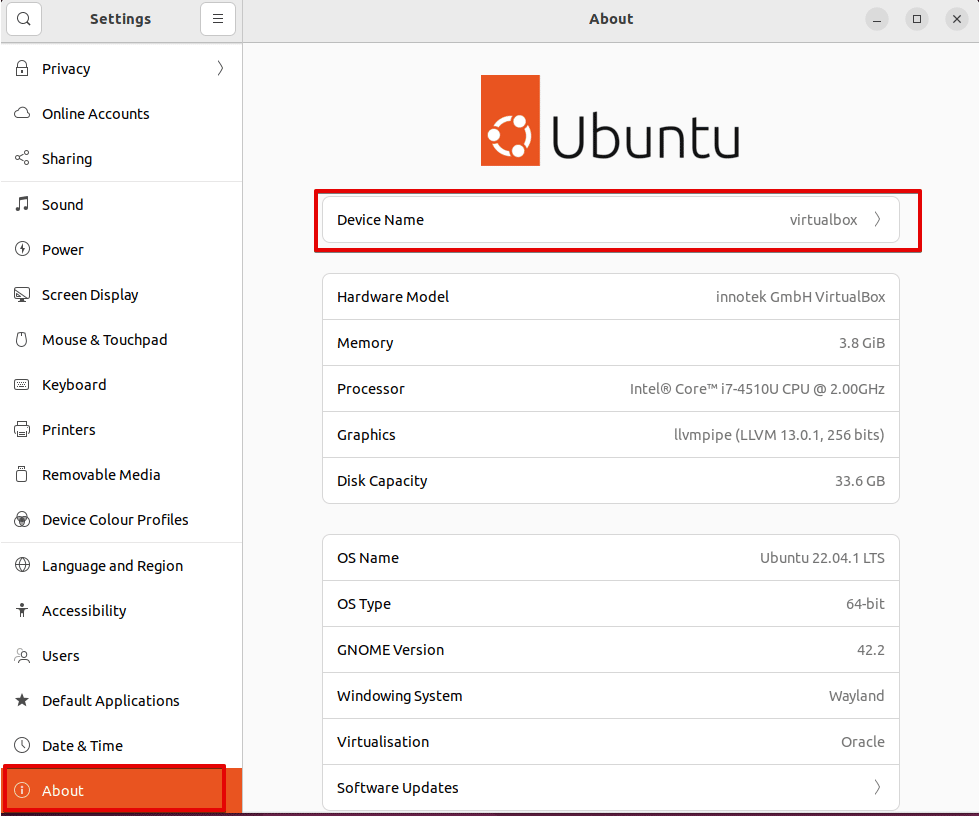Click the 'Settings' title in sidebar header
Viewport: 979px width, 816px height.
[121, 19]
